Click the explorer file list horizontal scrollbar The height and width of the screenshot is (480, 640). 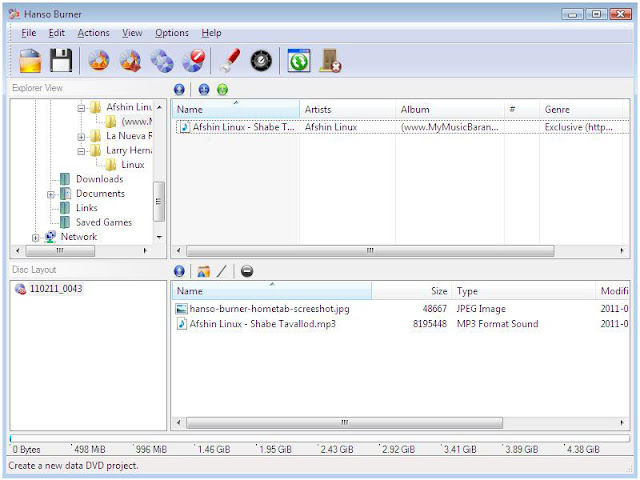(x=370, y=251)
